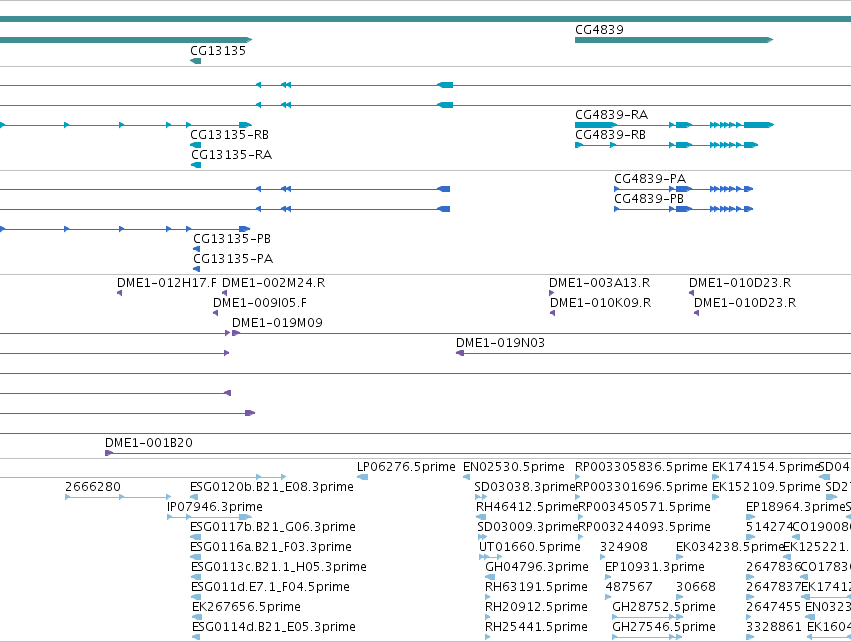The height and width of the screenshot is (642, 851).
Task: Select EP10931.3prime label
Action: point(655,567)
